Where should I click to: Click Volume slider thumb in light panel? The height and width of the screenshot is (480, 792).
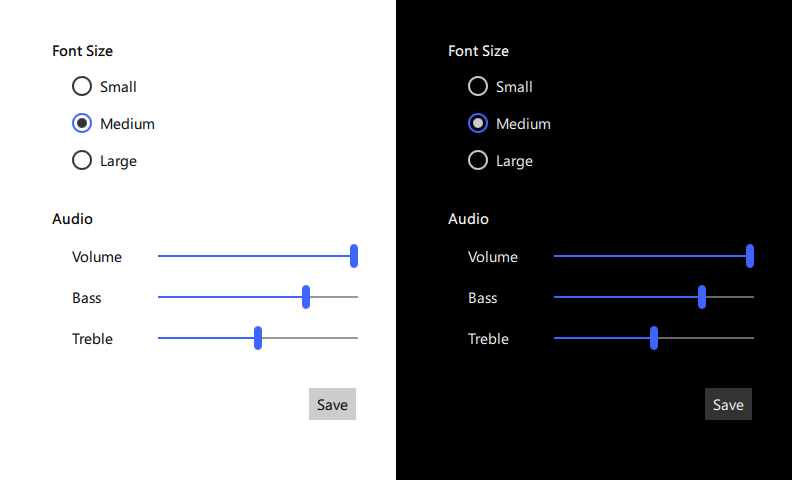coord(354,256)
